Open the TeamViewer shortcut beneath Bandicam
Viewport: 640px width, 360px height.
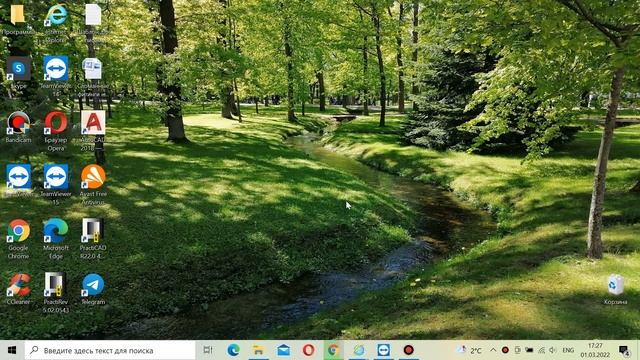pyautogui.click(x=18, y=177)
